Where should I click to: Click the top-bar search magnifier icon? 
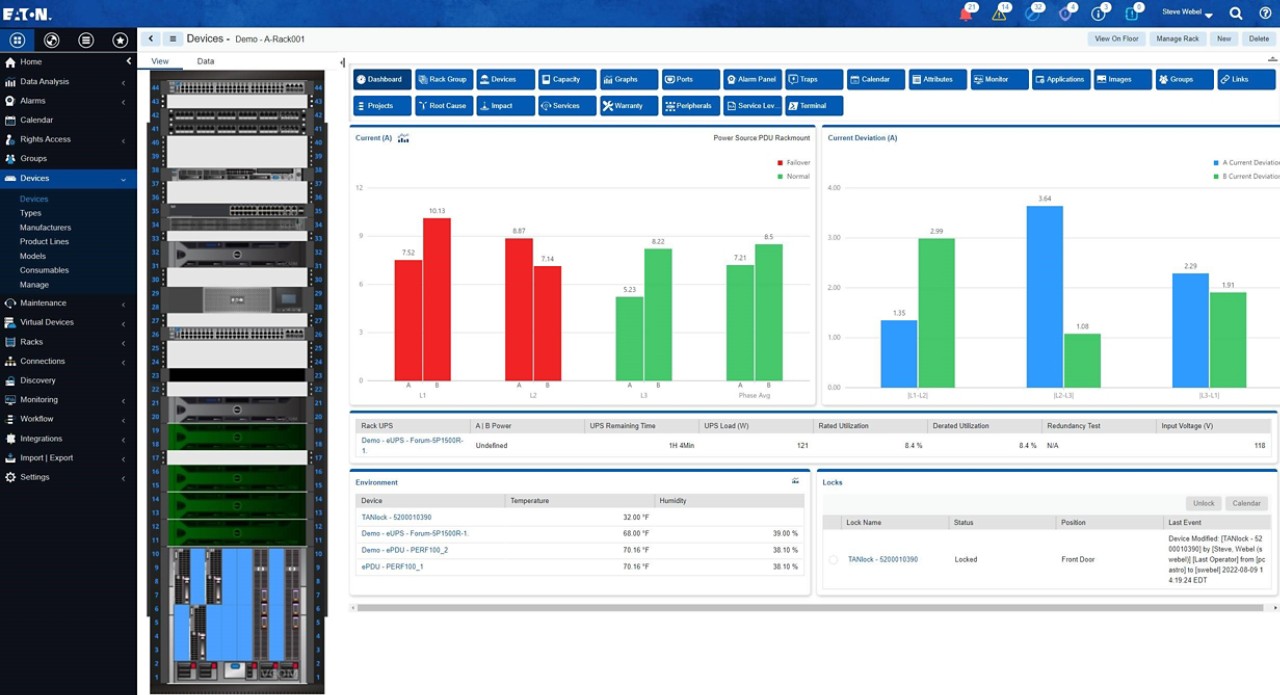(1236, 14)
